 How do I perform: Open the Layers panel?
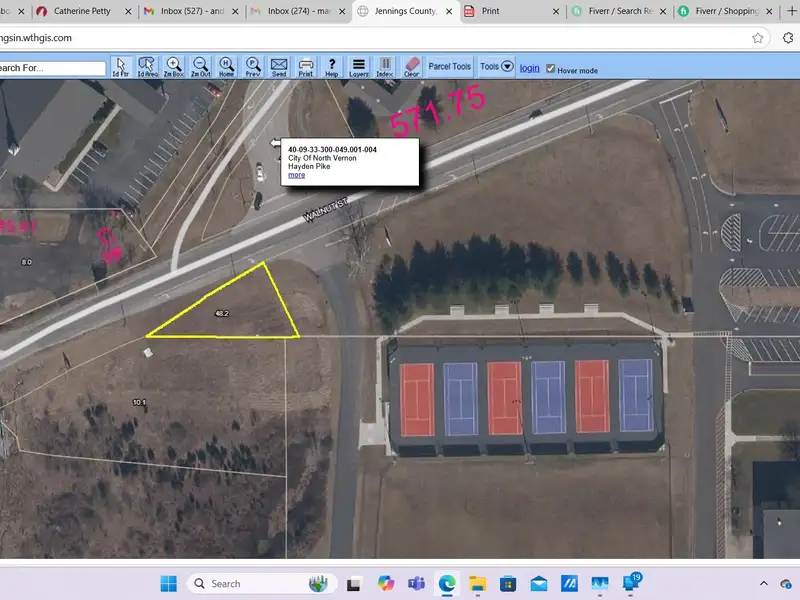pyautogui.click(x=359, y=67)
